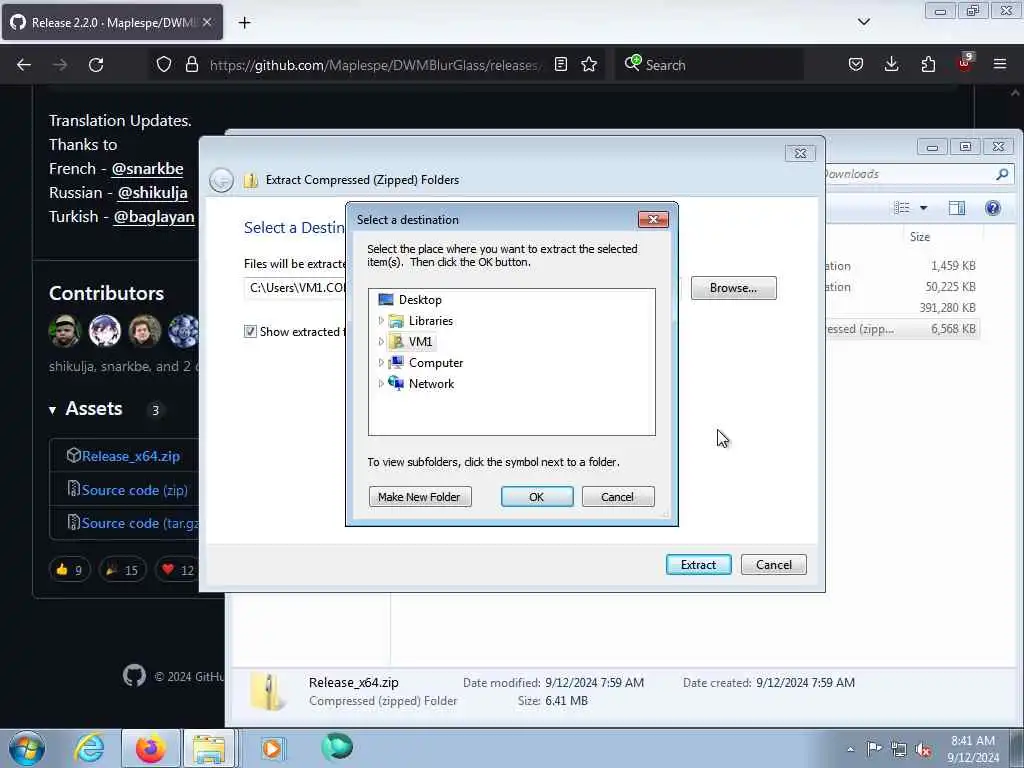Toggle Explorer preview pane icon
1024x768 pixels.
957,208
